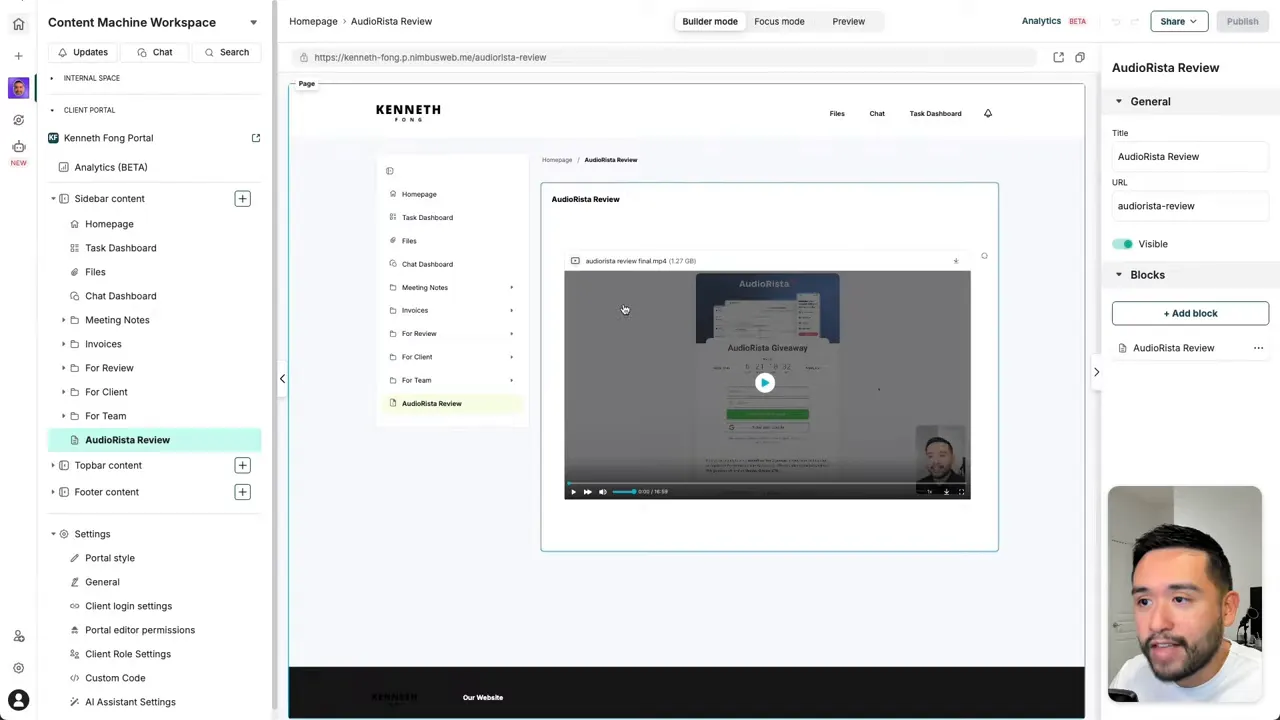Copy the page link icon above the canvas

pos(1079,57)
